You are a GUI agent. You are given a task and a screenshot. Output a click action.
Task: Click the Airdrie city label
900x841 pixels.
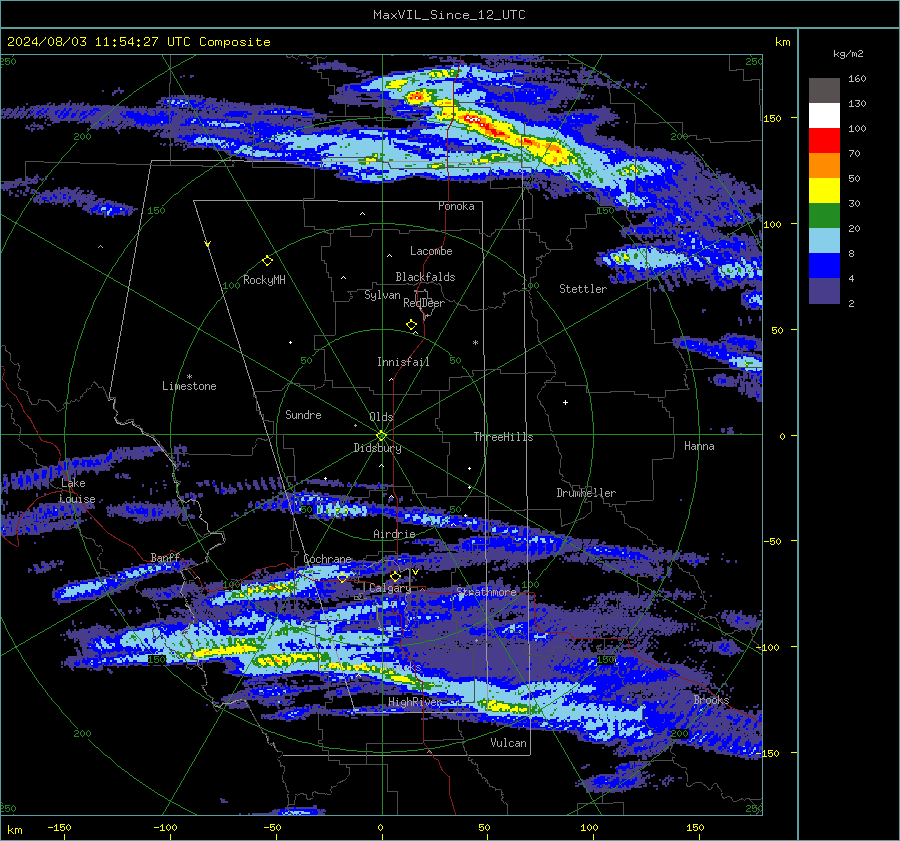[394, 534]
